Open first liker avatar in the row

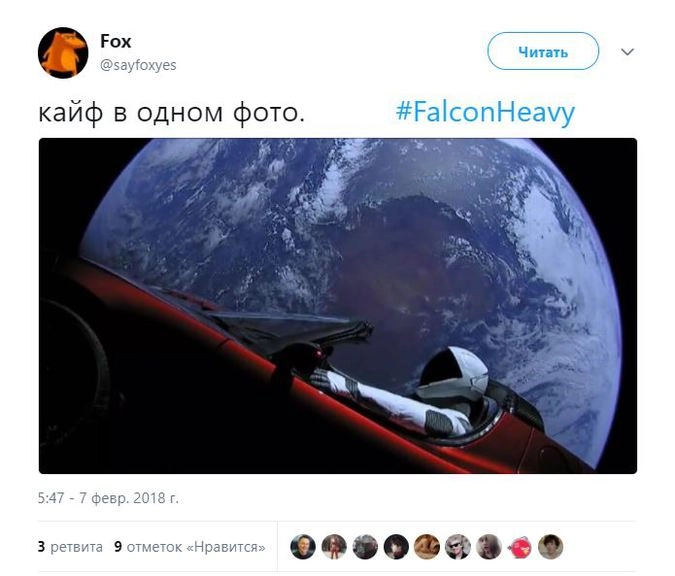(x=303, y=547)
